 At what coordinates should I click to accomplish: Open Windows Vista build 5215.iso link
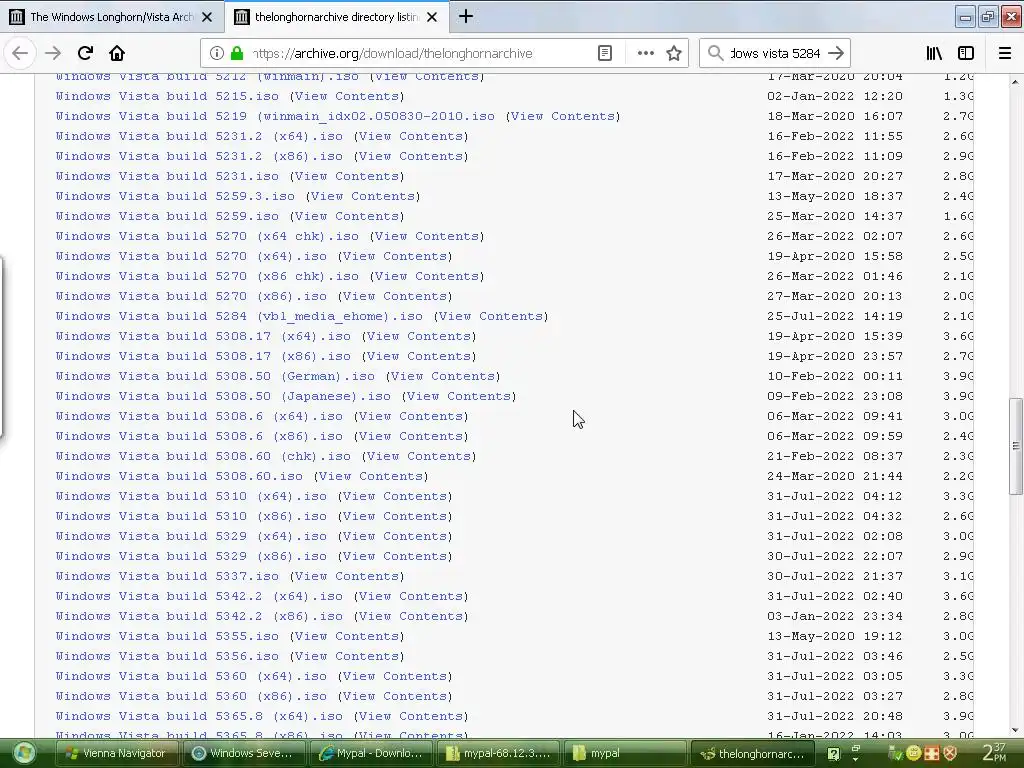point(167,96)
